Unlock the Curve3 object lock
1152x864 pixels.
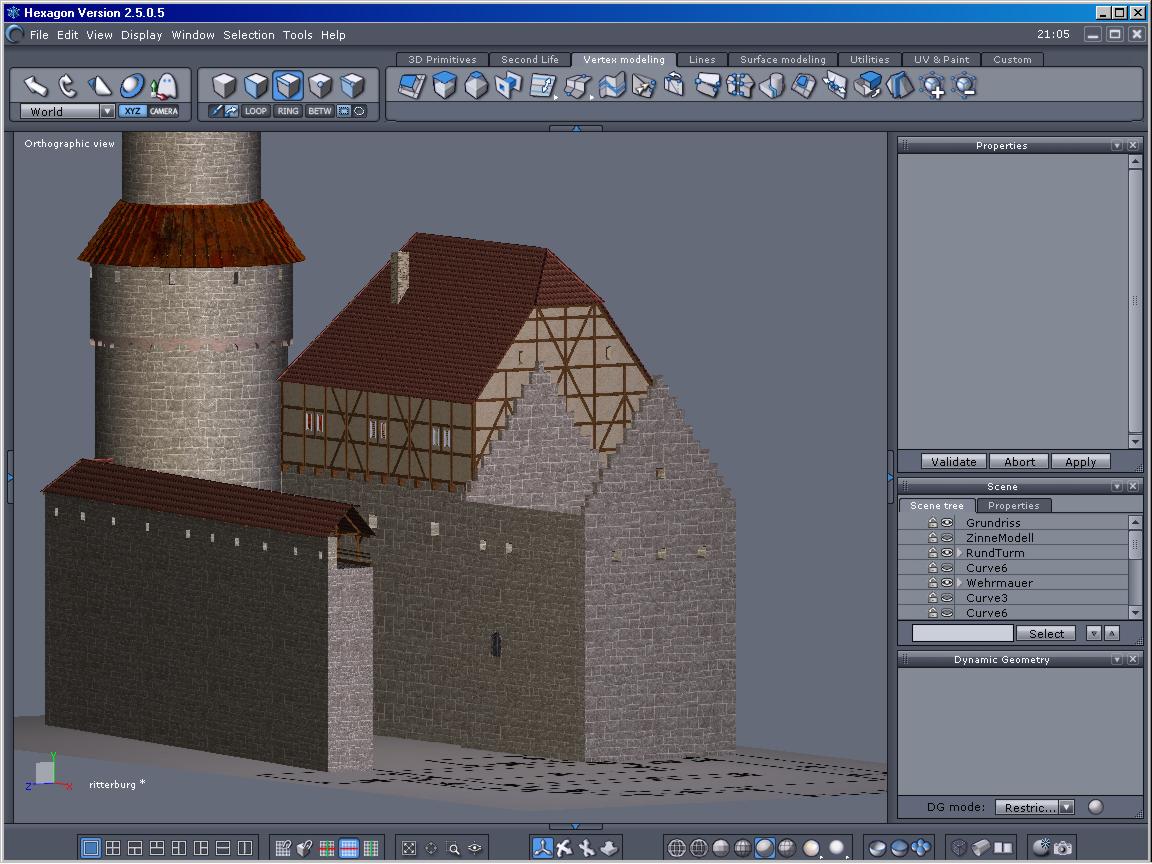click(x=932, y=598)
